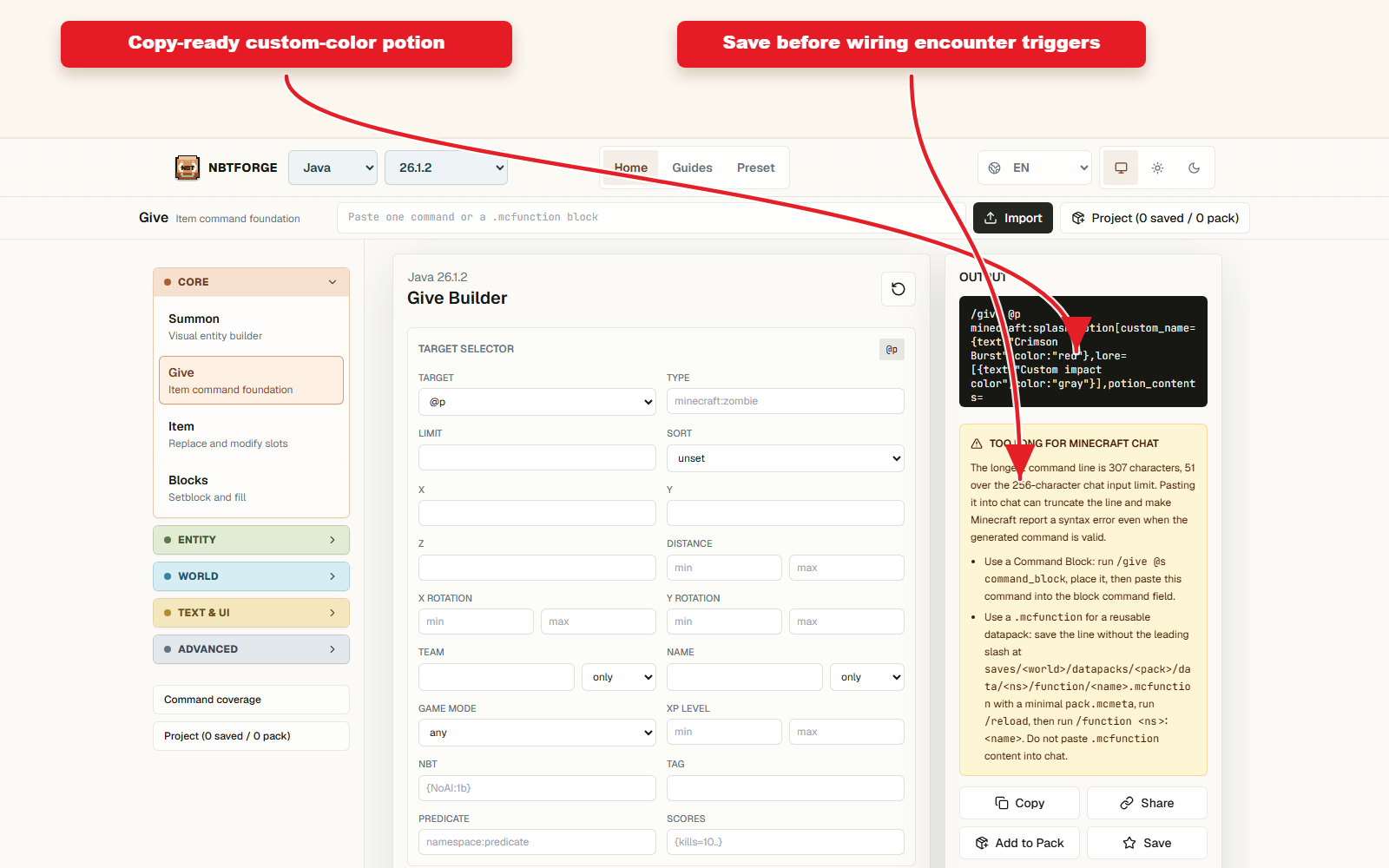Click DISTANCE min field

click(x=724, y=568)
